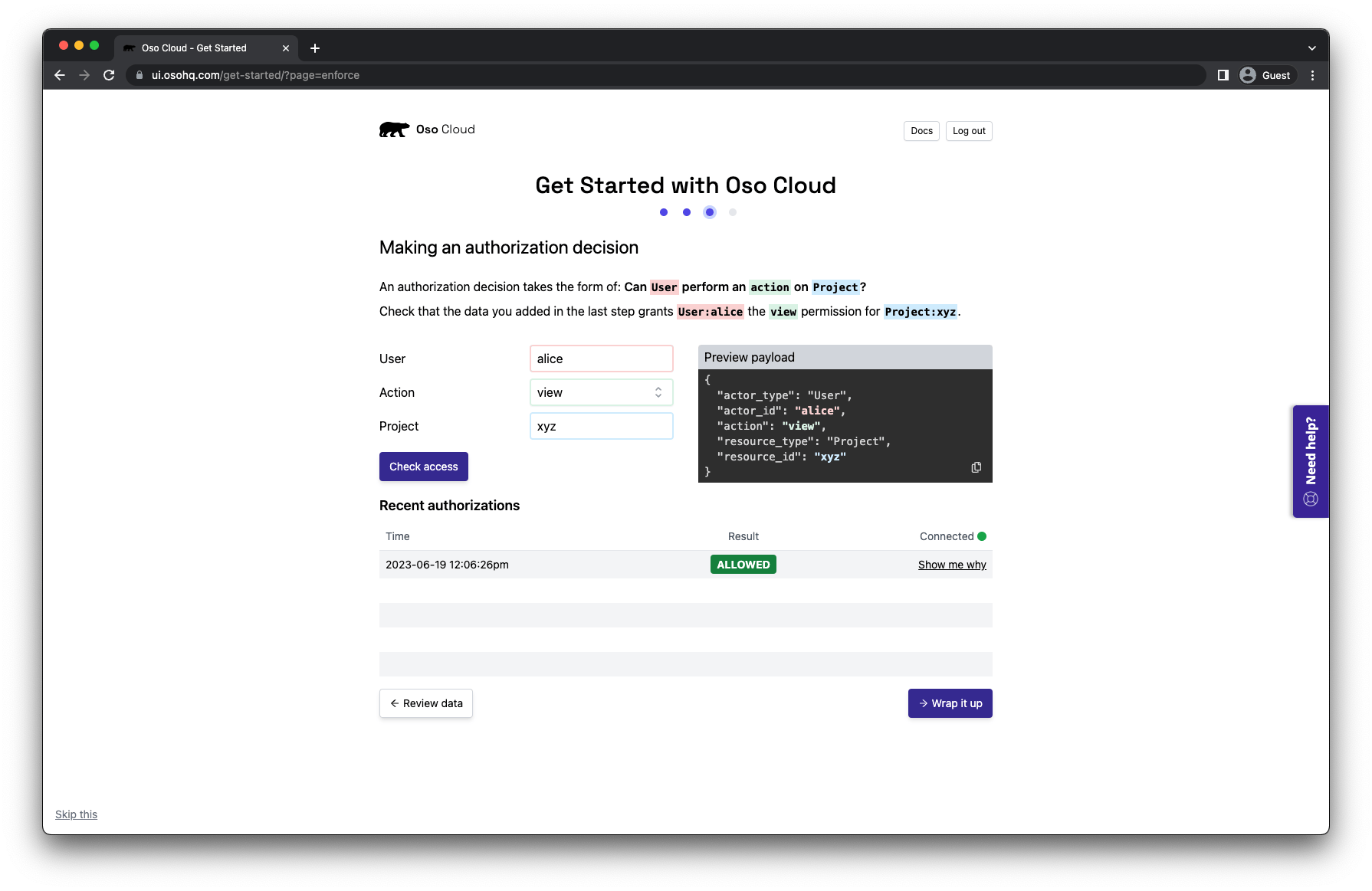Expand the tab search chevron
The image size is (1372, 891).
[x=1312, y=48]
